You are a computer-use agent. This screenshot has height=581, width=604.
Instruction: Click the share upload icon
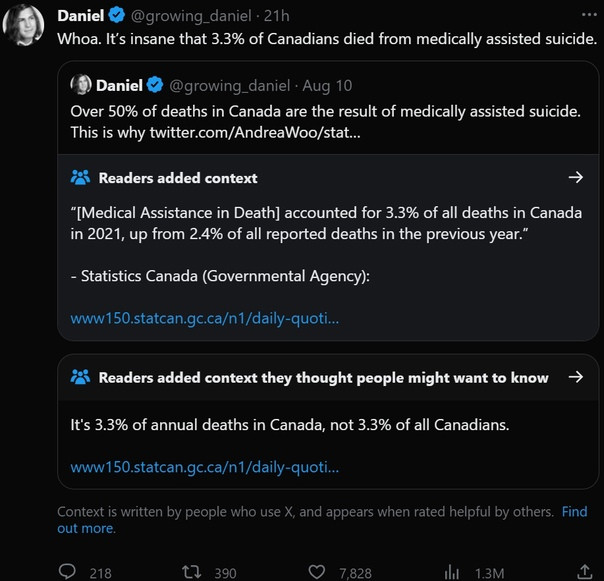584,572
